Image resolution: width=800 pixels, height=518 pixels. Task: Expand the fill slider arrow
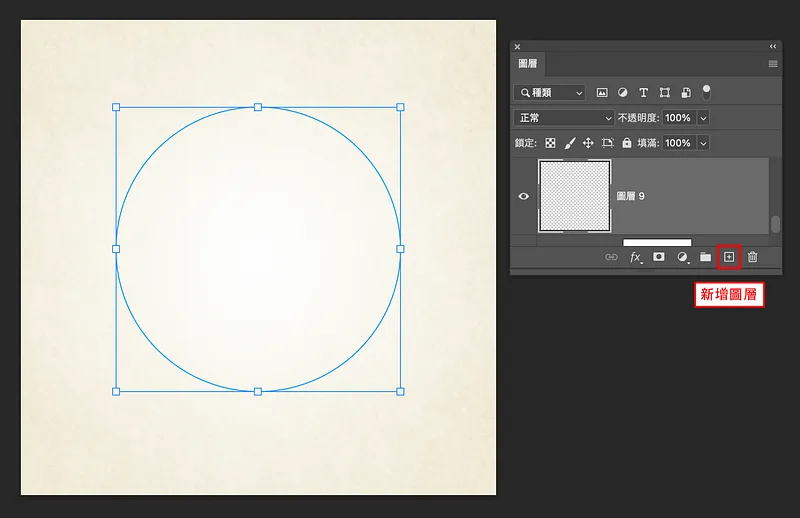click(x=703, y=143)
